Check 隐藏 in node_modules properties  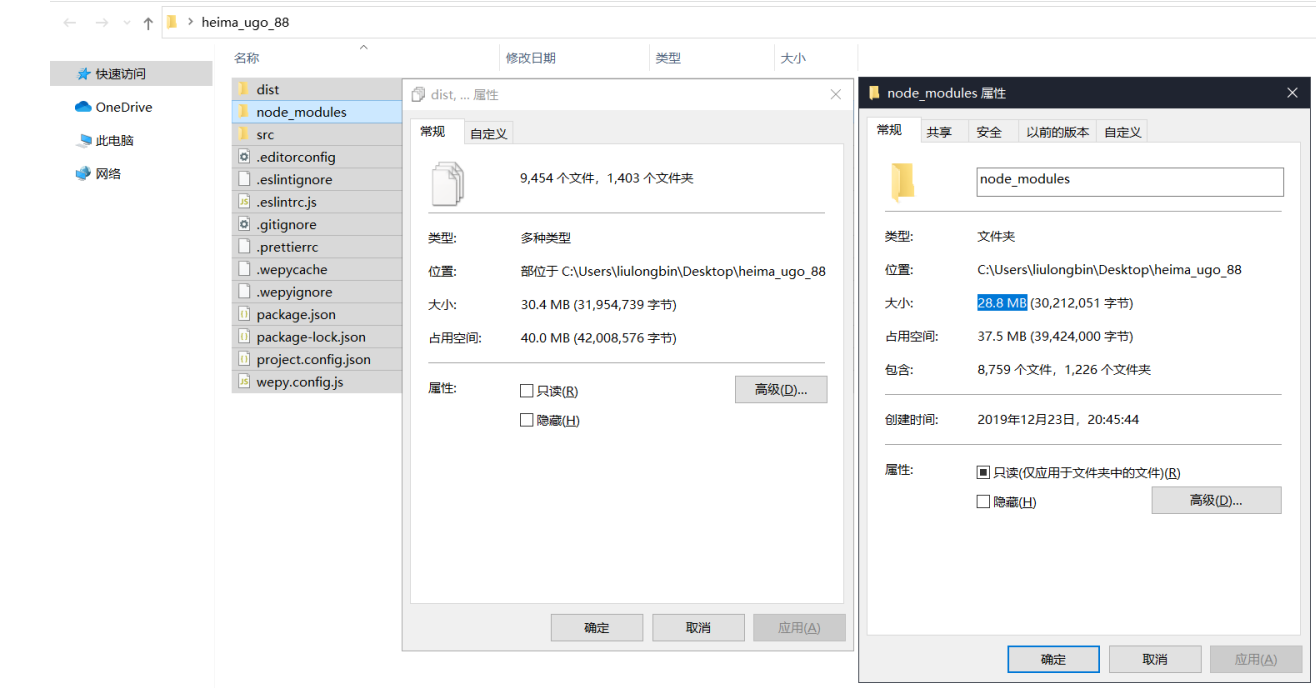tap(983, 502)
